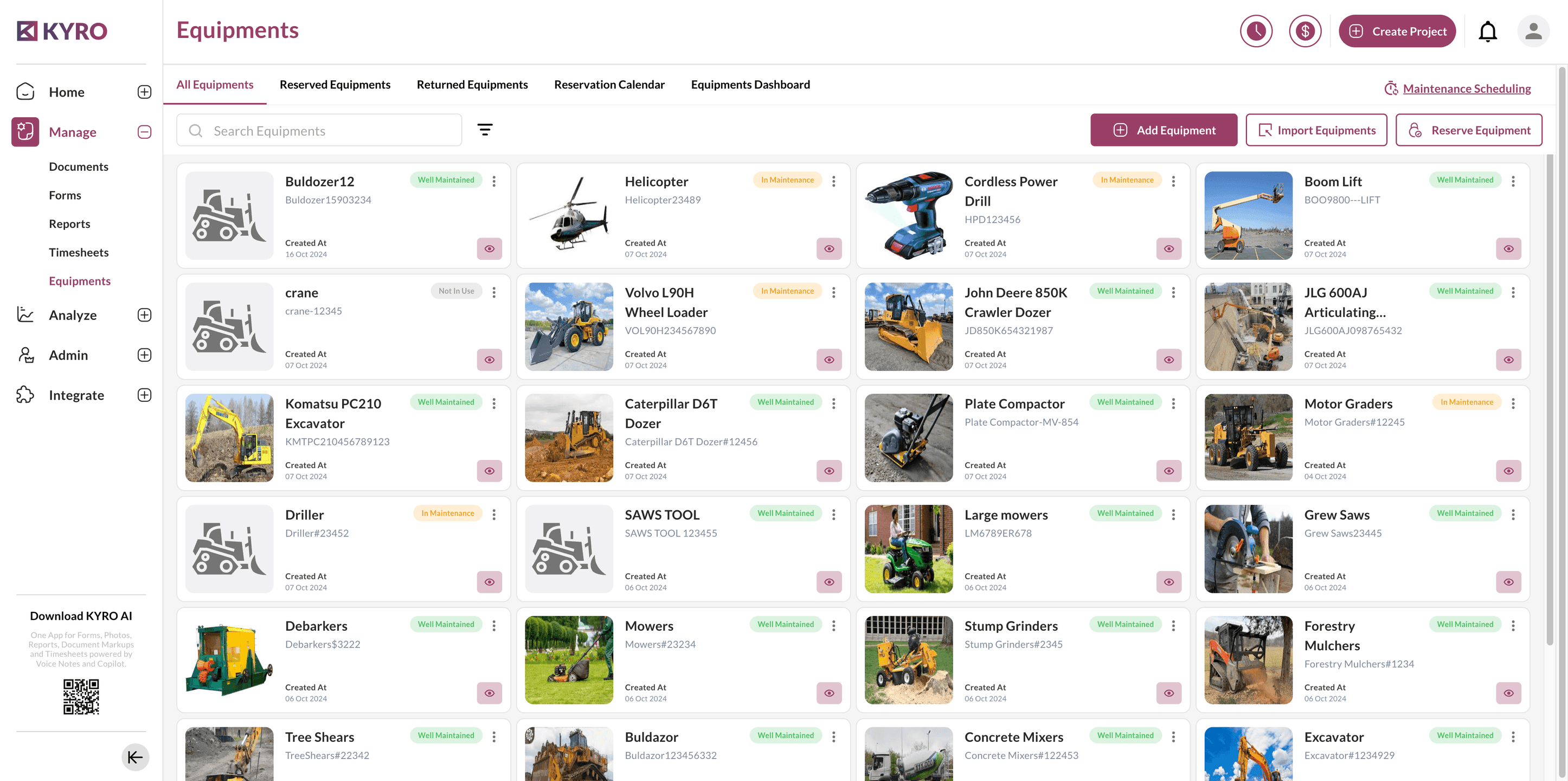This screenshot has height=781, width=1568.
Task: View Buldozer12 details with eye icon
Action: click(490, 248)
